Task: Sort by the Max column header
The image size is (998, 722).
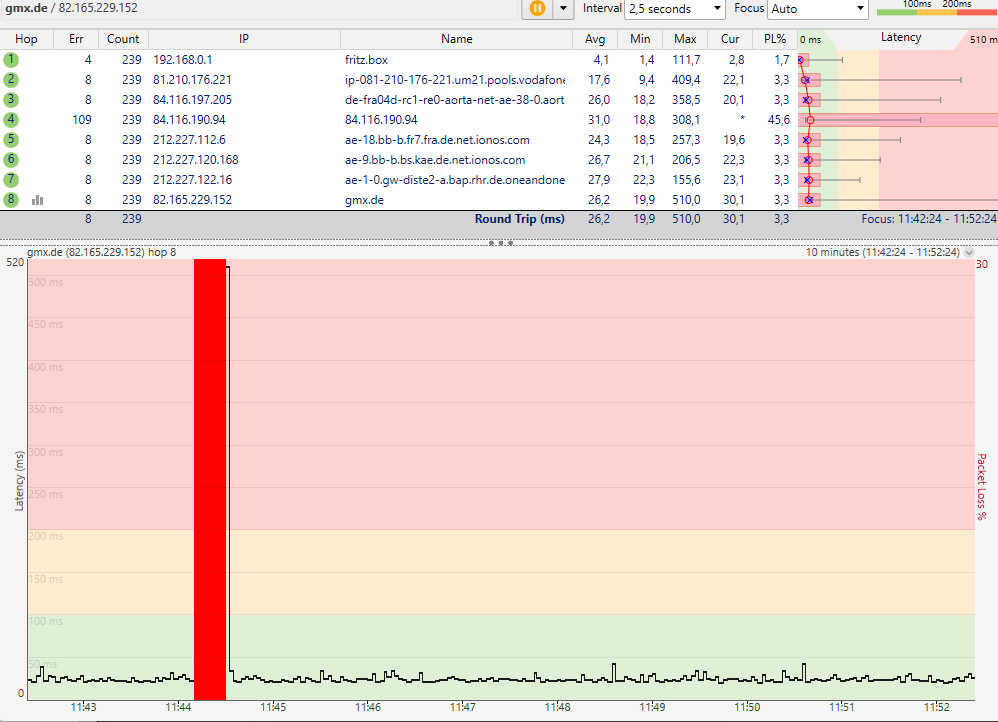Action: pyautogui.click(x=685, y=39)
